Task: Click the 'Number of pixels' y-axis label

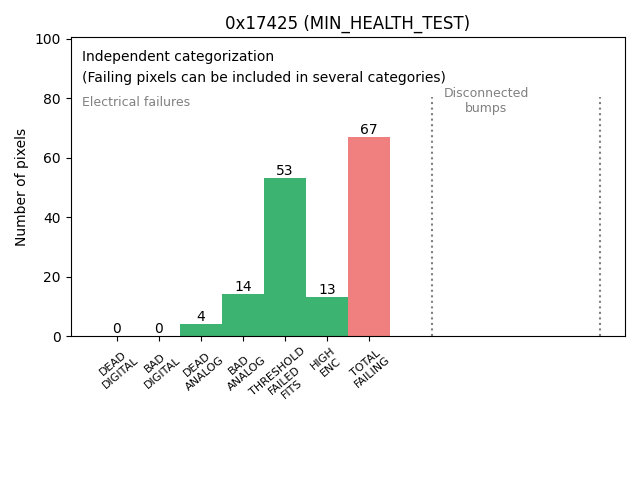Action: [22, 187]
